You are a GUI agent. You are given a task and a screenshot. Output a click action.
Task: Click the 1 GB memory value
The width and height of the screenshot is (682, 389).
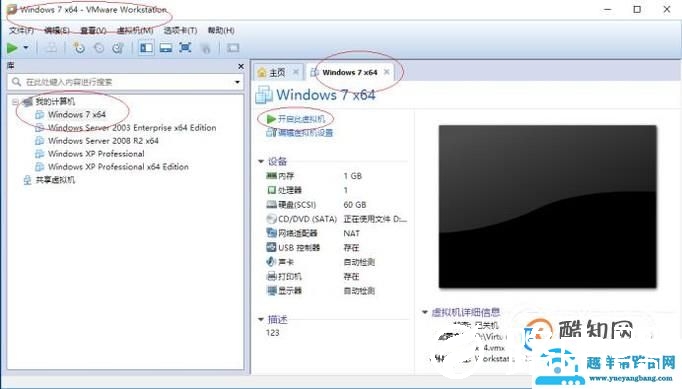[x=352, y=176]
